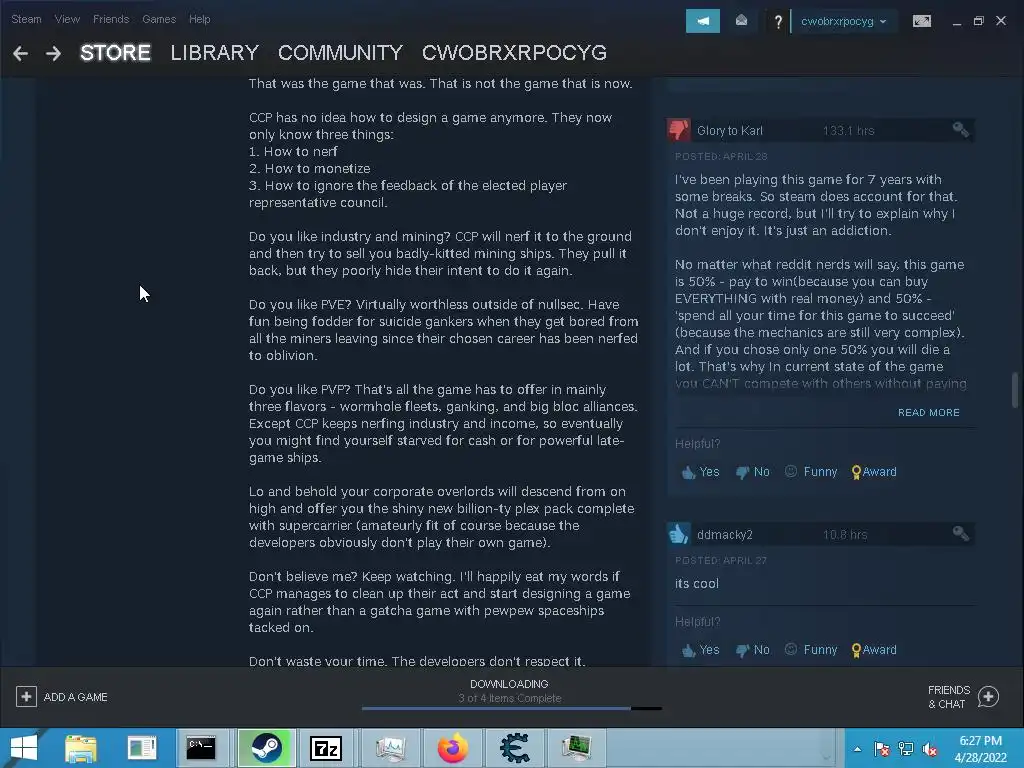
Task: Mark Glory to Karl review as Funny
Action: click(810, 472)
